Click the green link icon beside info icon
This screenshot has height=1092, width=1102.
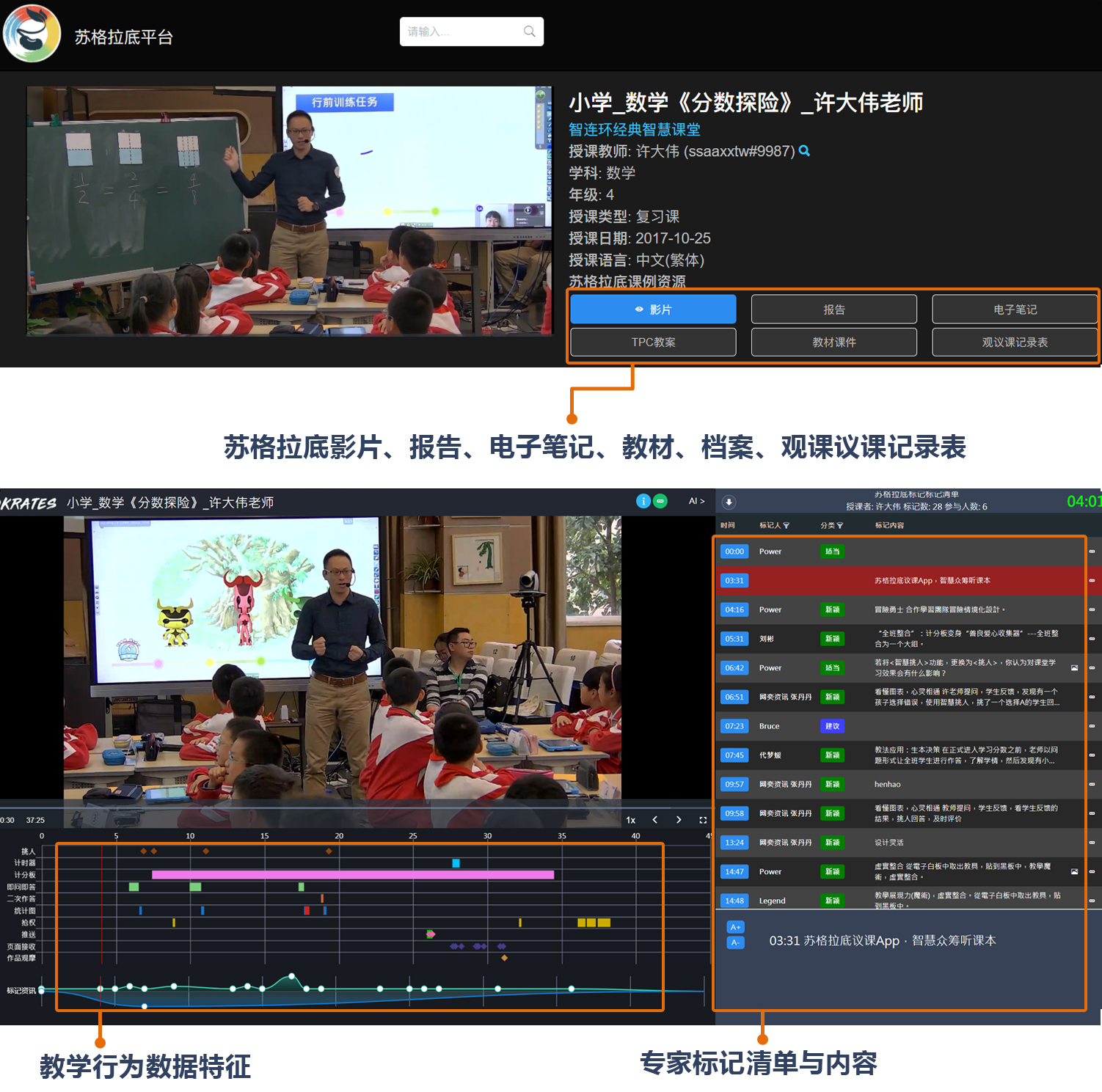(660, 502)
